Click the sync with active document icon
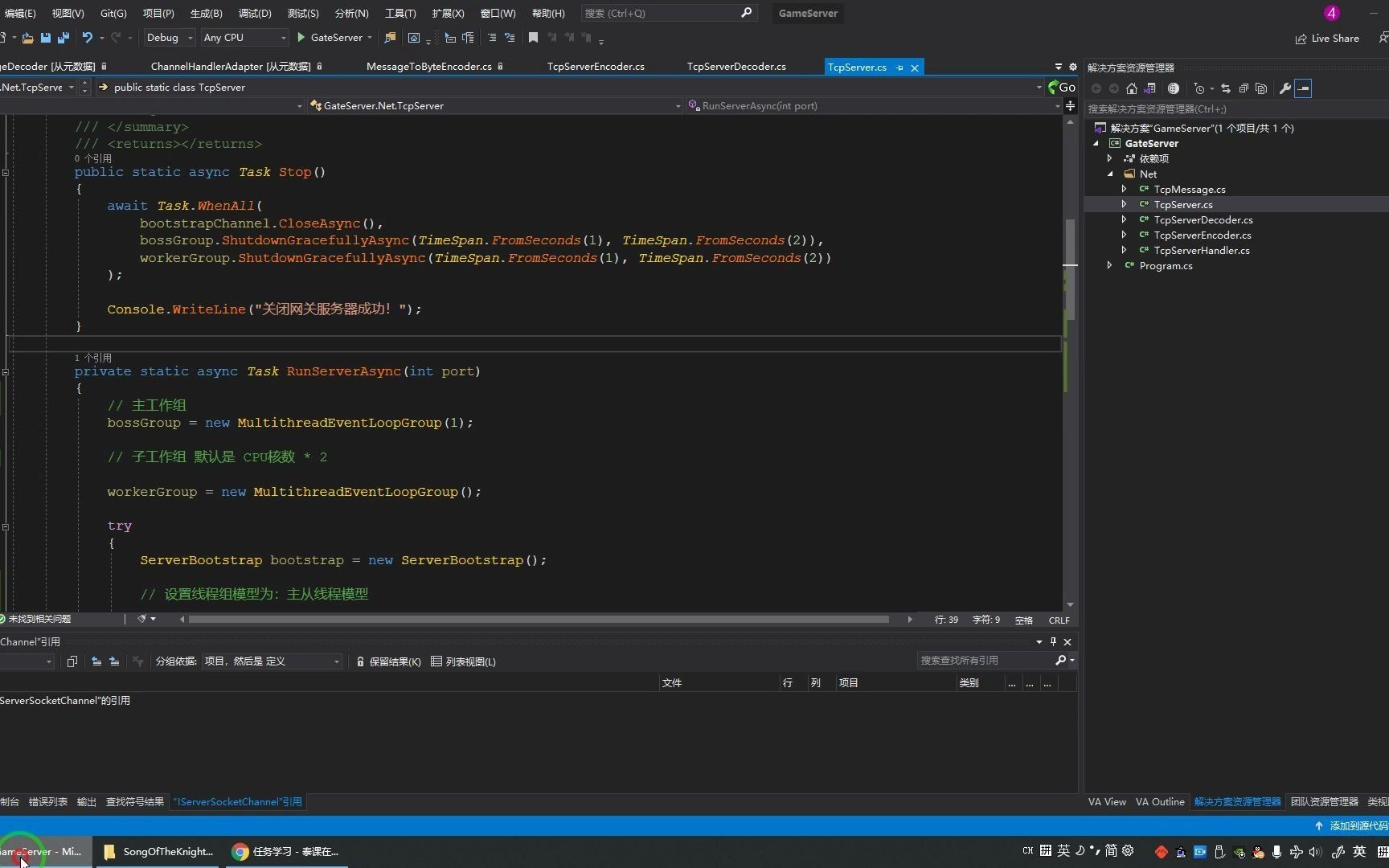 pos(1226,88)
